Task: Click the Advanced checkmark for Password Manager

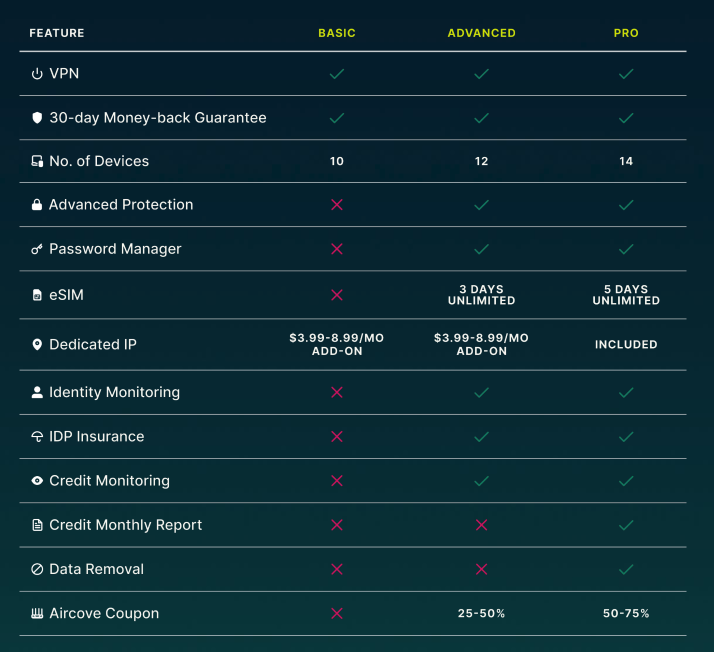Action: coord(481,249)
